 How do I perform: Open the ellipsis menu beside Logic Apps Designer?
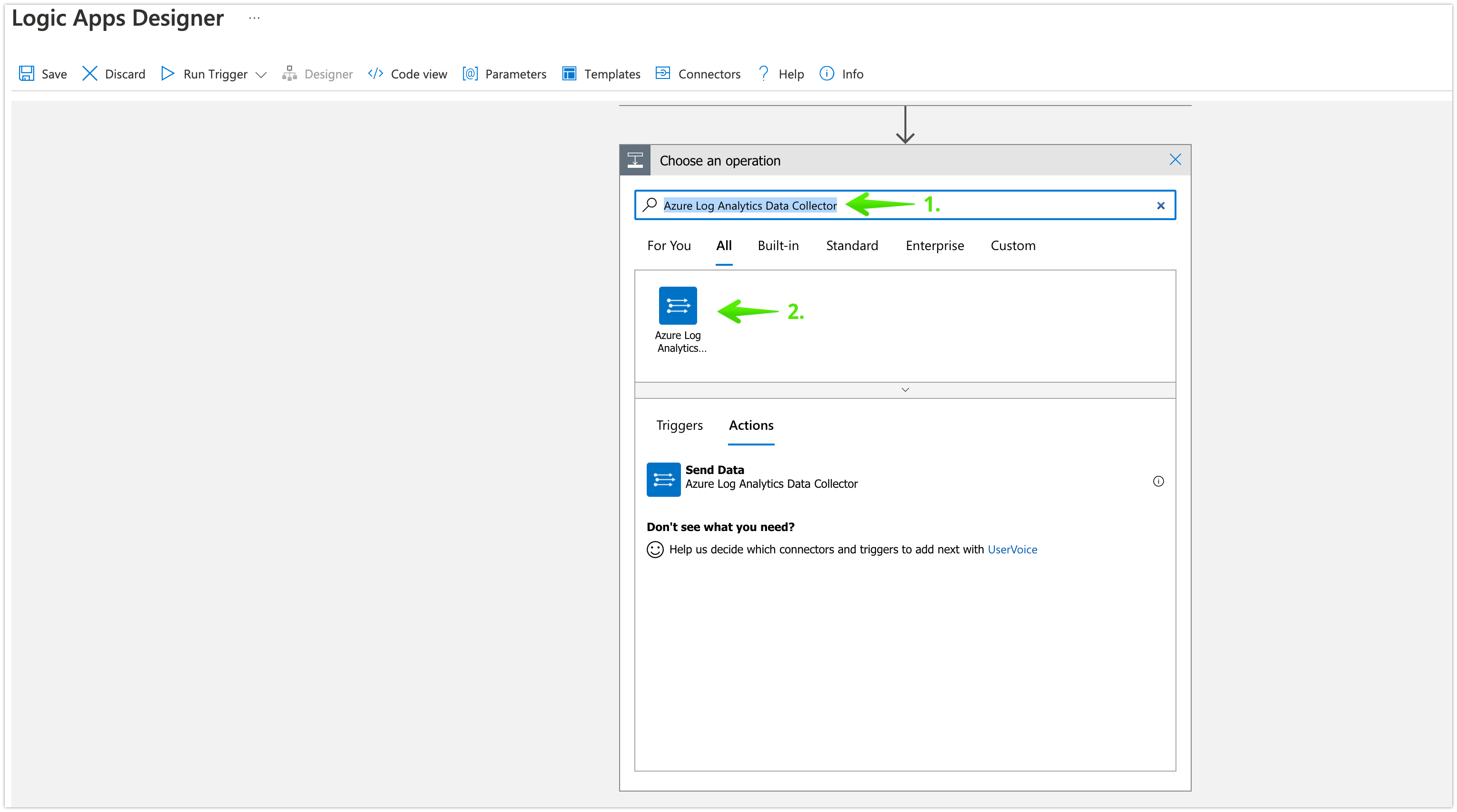coord(254,18)
